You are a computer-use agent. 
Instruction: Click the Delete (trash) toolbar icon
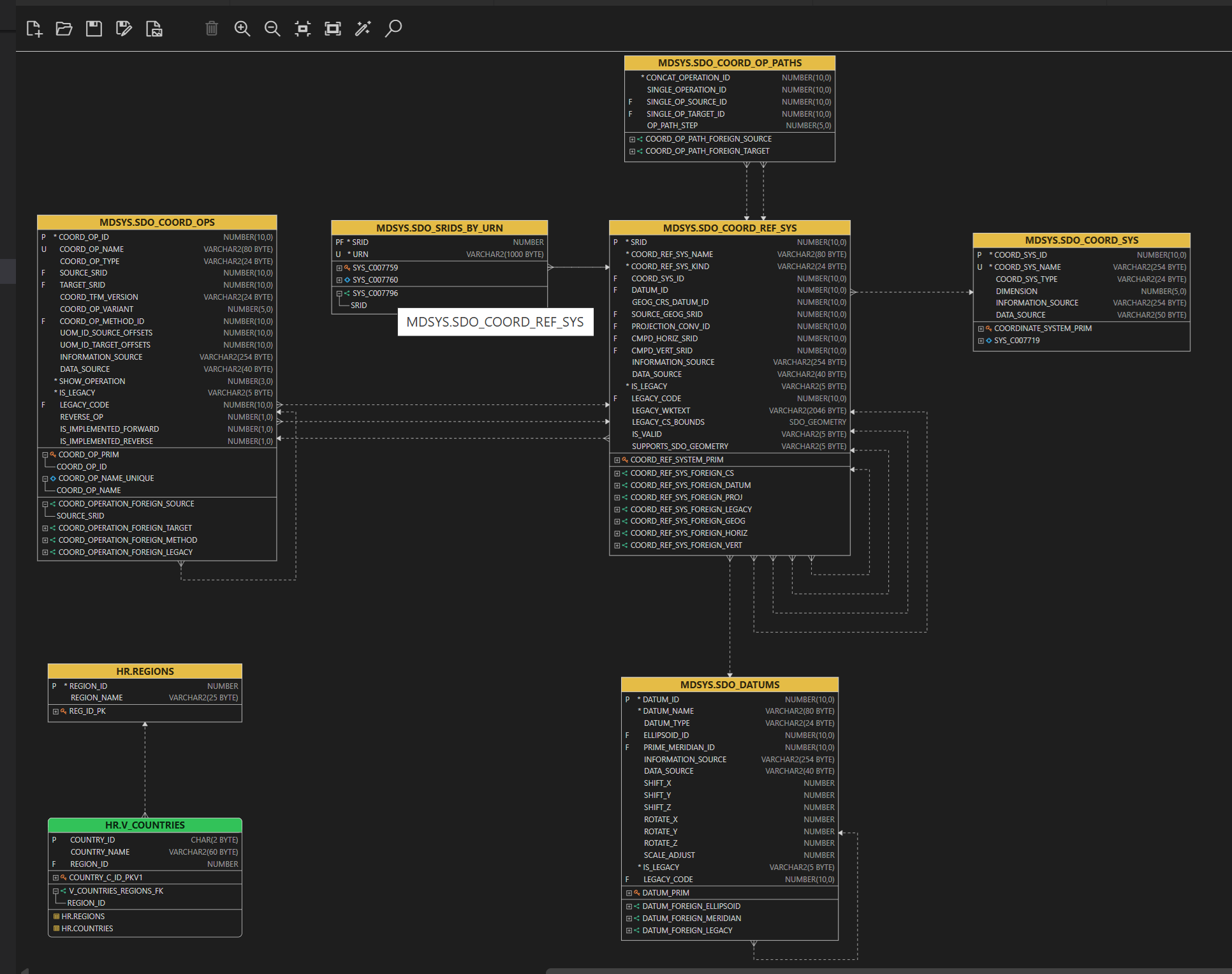pyautogui.click(x=212, y=29)
